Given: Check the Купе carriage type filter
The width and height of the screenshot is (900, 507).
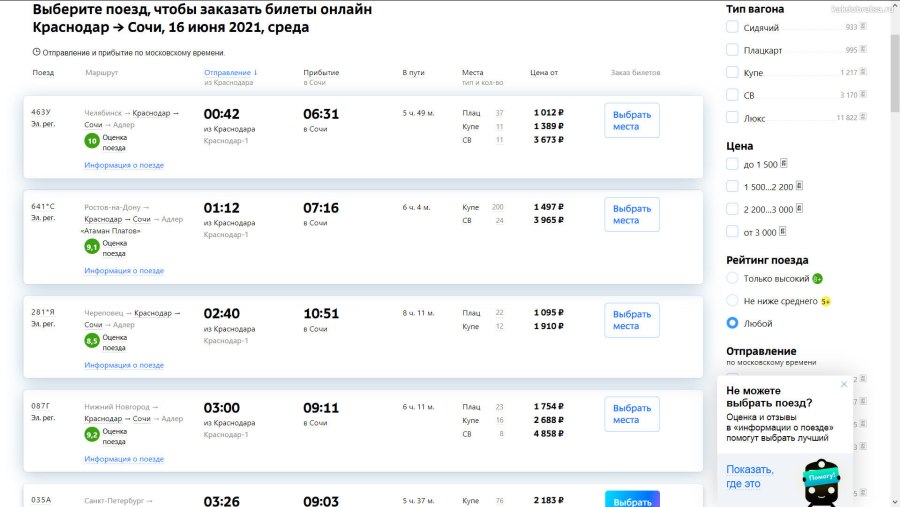Looking at the screenshot, I should coord(733,72).
